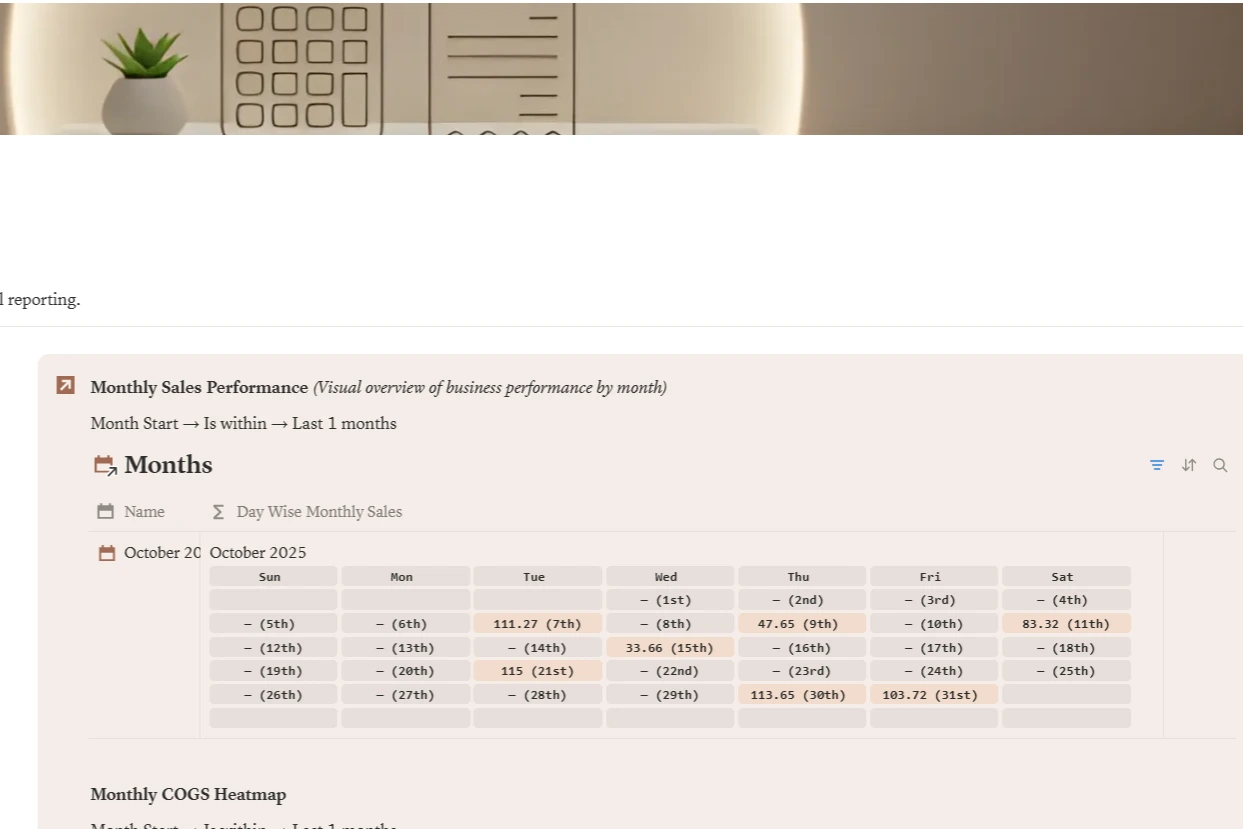The height and width of the screenshot is (829, 1243).
Task: Open search in Months database
Action: (1220, 465)
